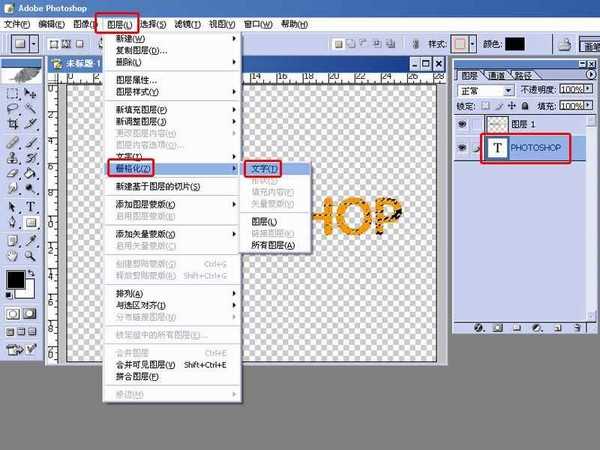This screenshot has height=450, width=600.
Task: Open opacity 不透明度 slider arrow
Action: click(x=588, y=89)
